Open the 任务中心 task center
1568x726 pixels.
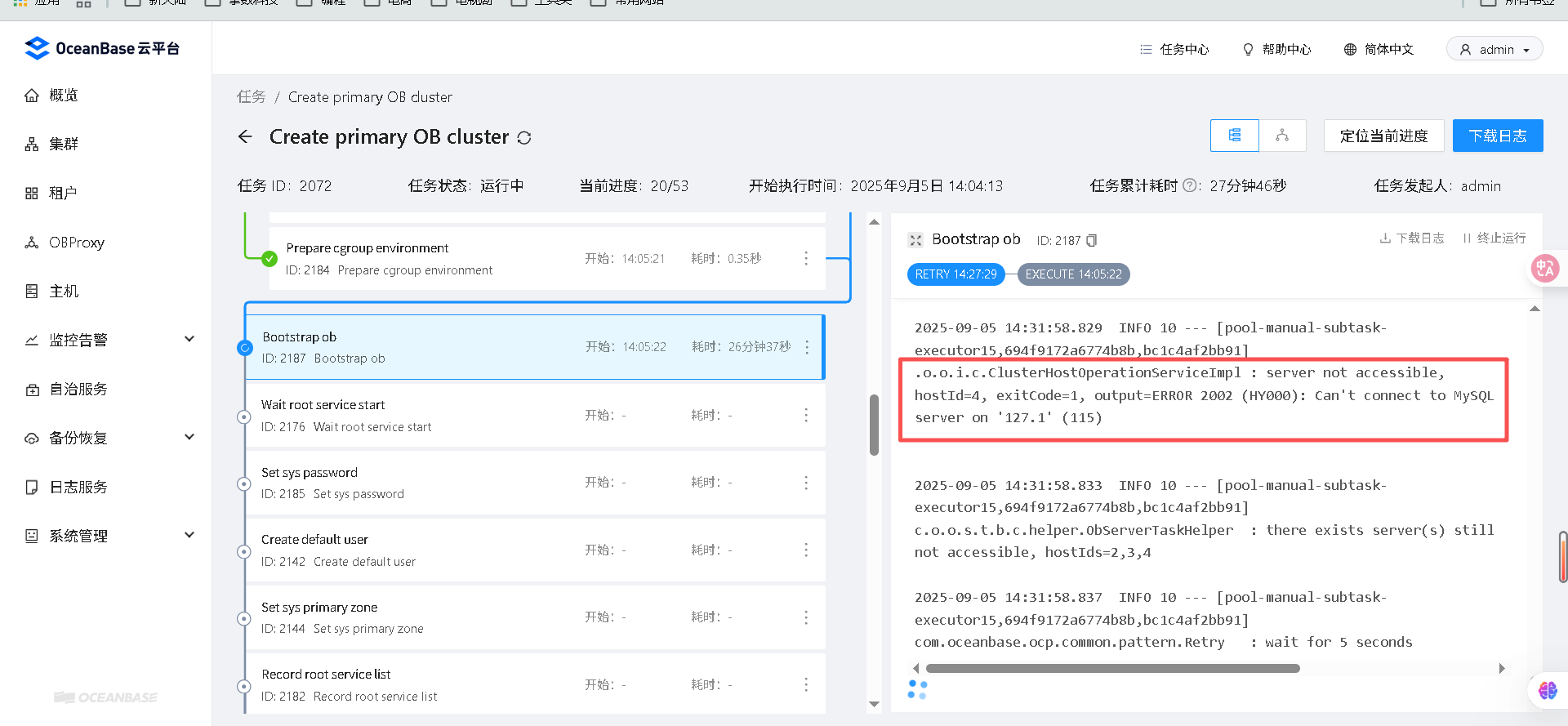click(1174, 50)
